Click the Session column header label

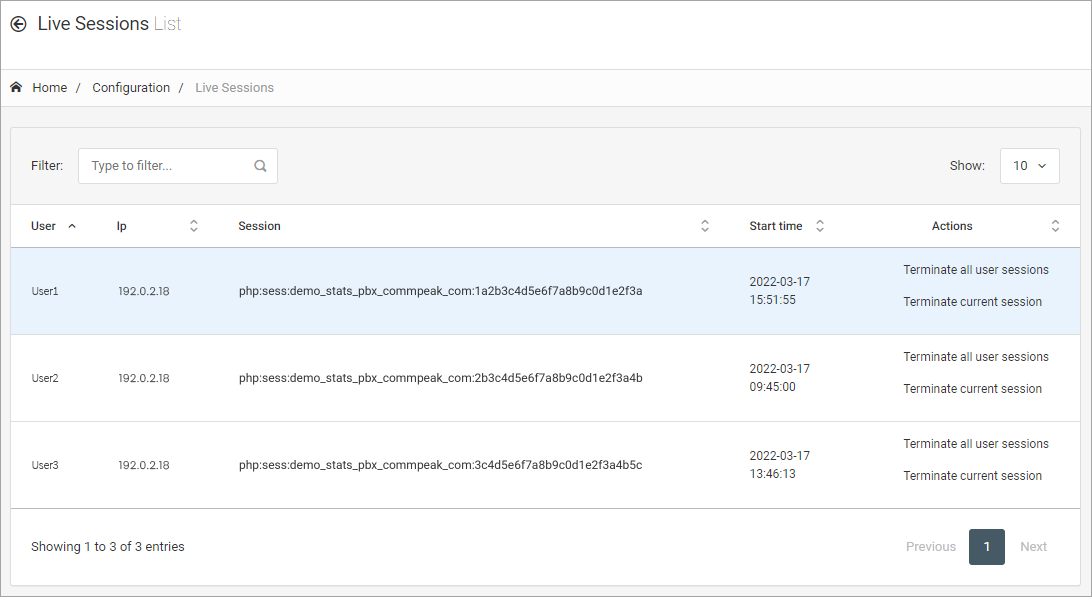pos(259,226)
